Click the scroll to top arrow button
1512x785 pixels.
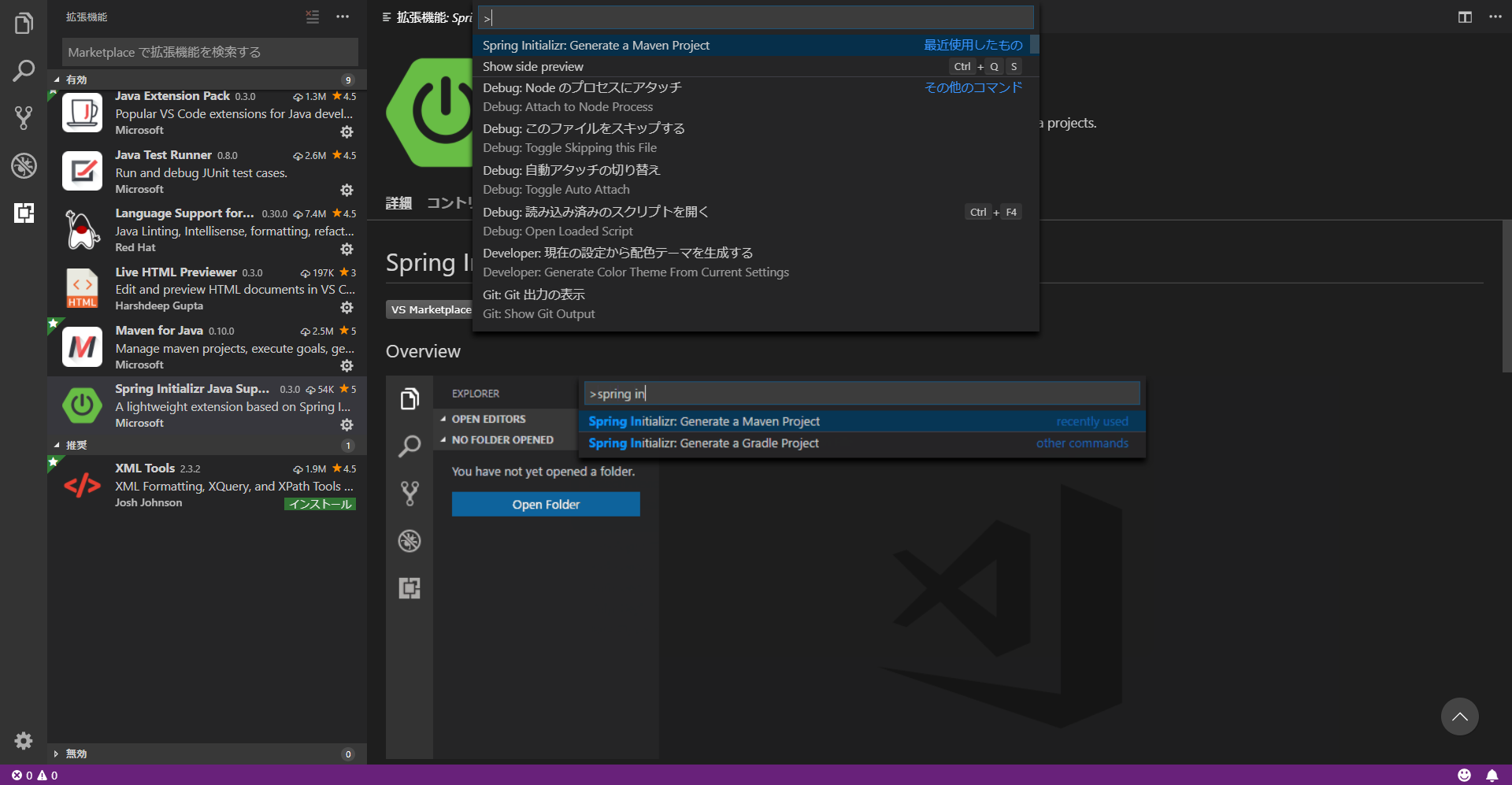(1459, 716)
